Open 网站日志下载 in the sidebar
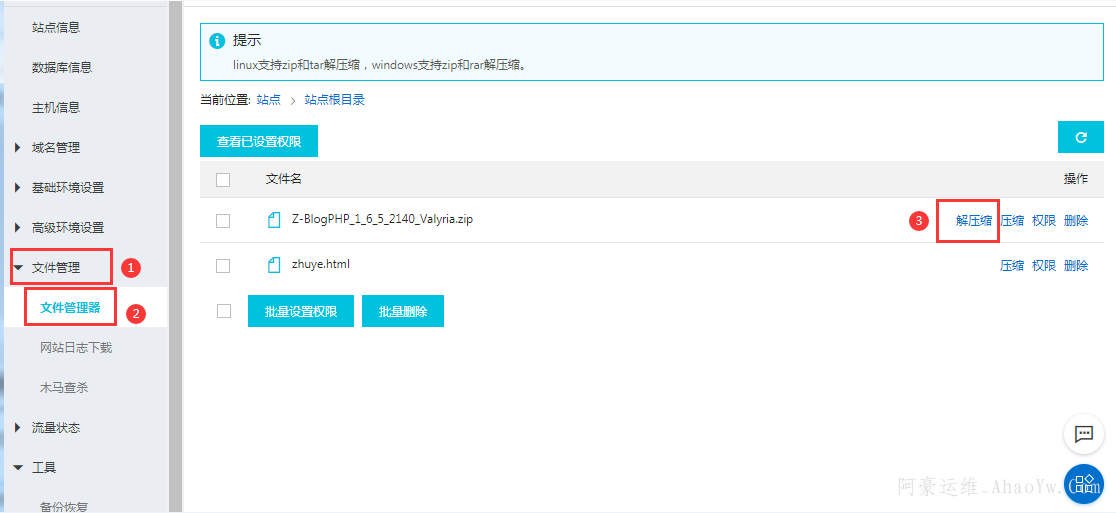Image resolution: width=1116 pixels, height=513 pixels. pyautogui.click(x=76, y=347)
